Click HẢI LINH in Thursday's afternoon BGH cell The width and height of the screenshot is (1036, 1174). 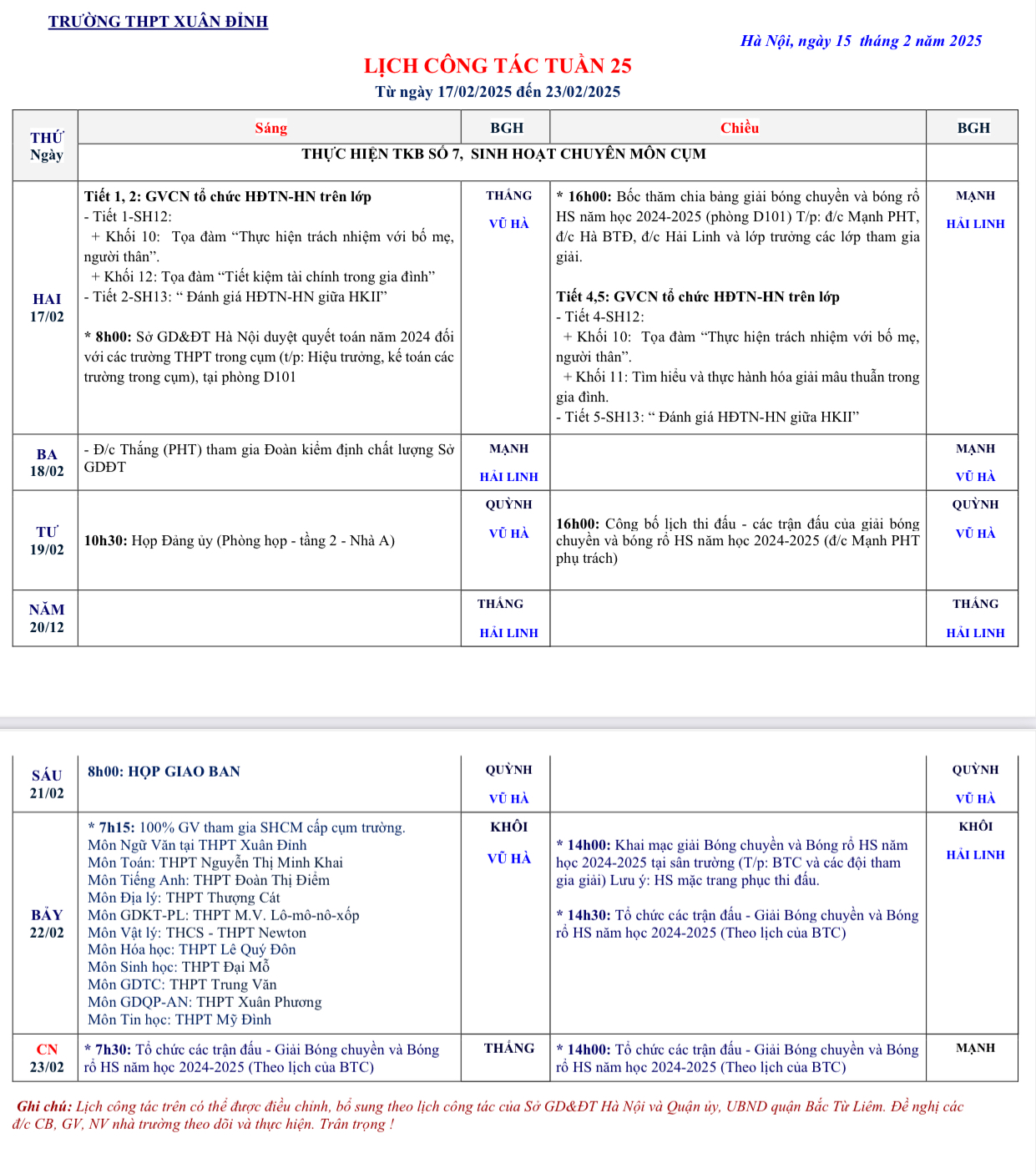coord(975,634)
